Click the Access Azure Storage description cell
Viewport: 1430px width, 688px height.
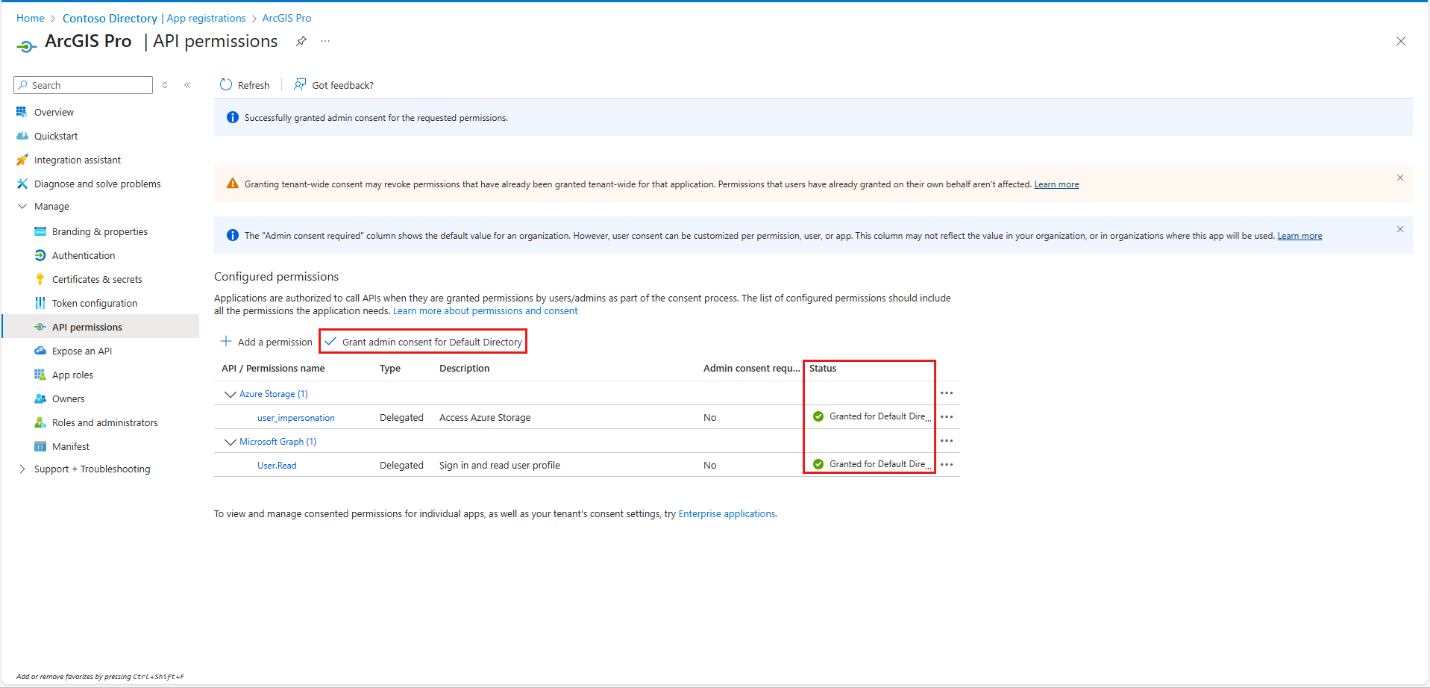coord(485,418)
